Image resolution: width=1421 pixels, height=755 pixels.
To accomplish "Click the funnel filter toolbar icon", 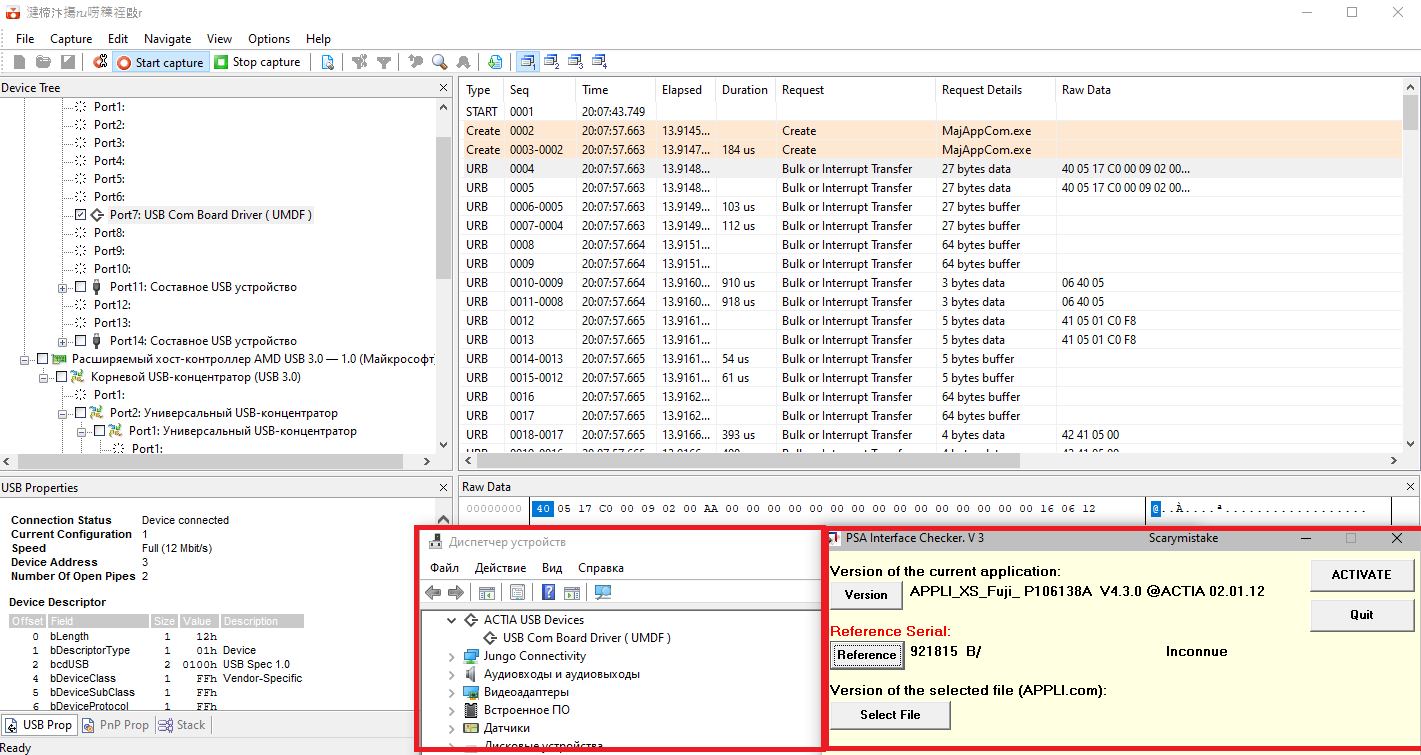I will pos(384,62).
